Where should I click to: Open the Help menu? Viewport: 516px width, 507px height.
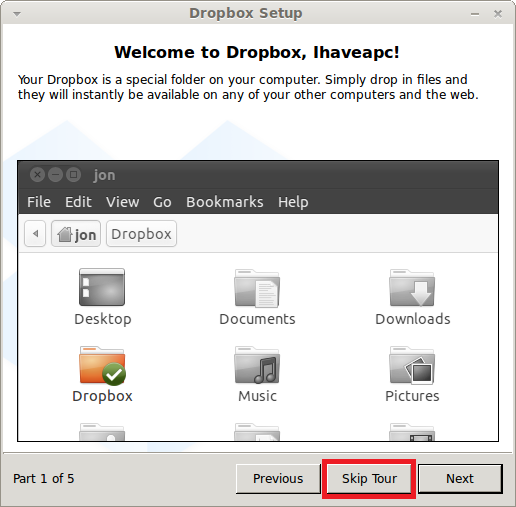tap(293, 202)
